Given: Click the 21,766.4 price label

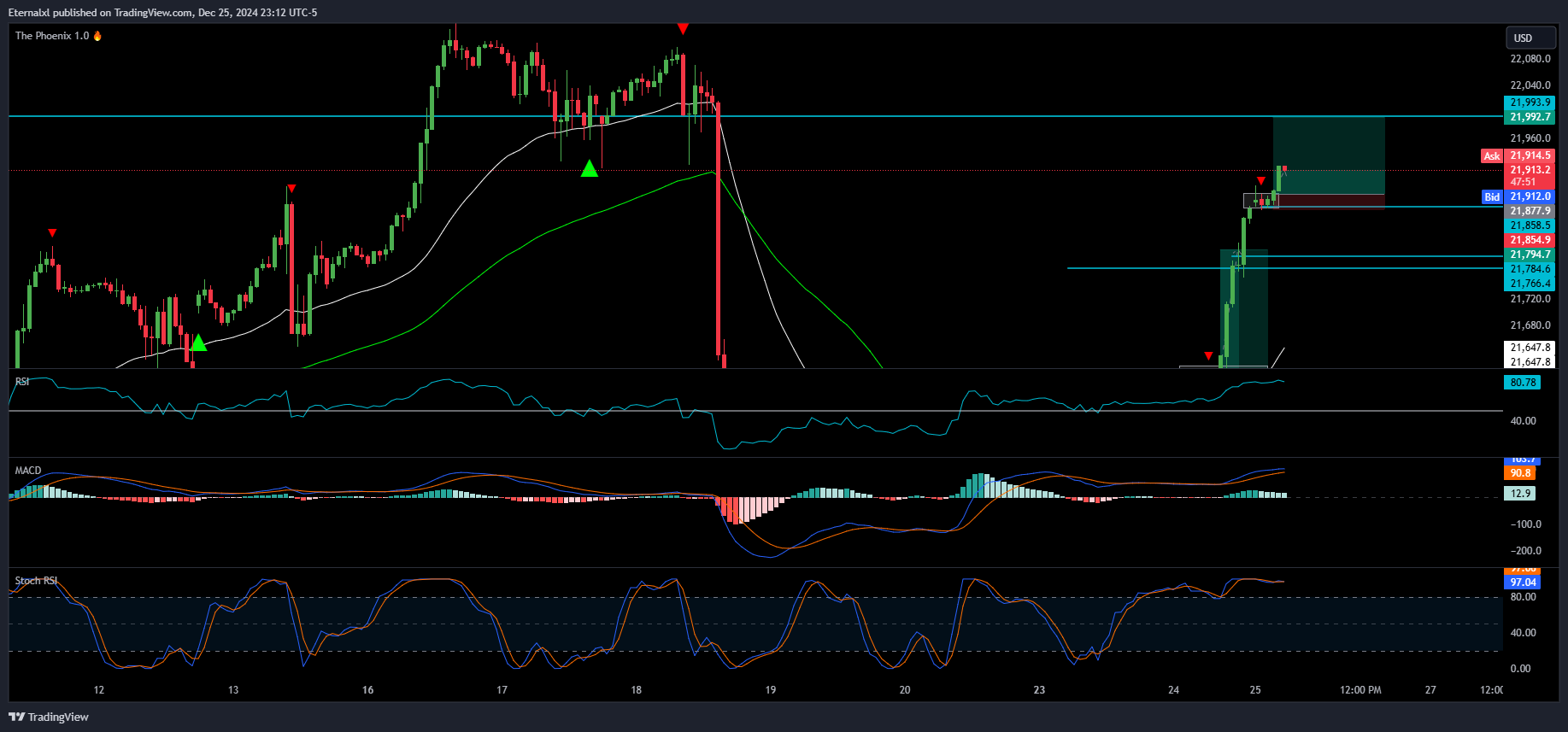Looking at the screenshot, I should [x=1530, y=284].
